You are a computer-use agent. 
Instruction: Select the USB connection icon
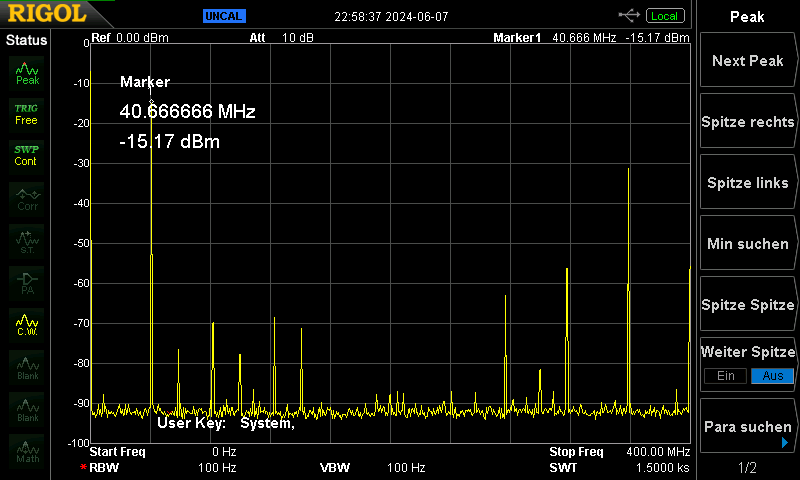coord(629,16)
